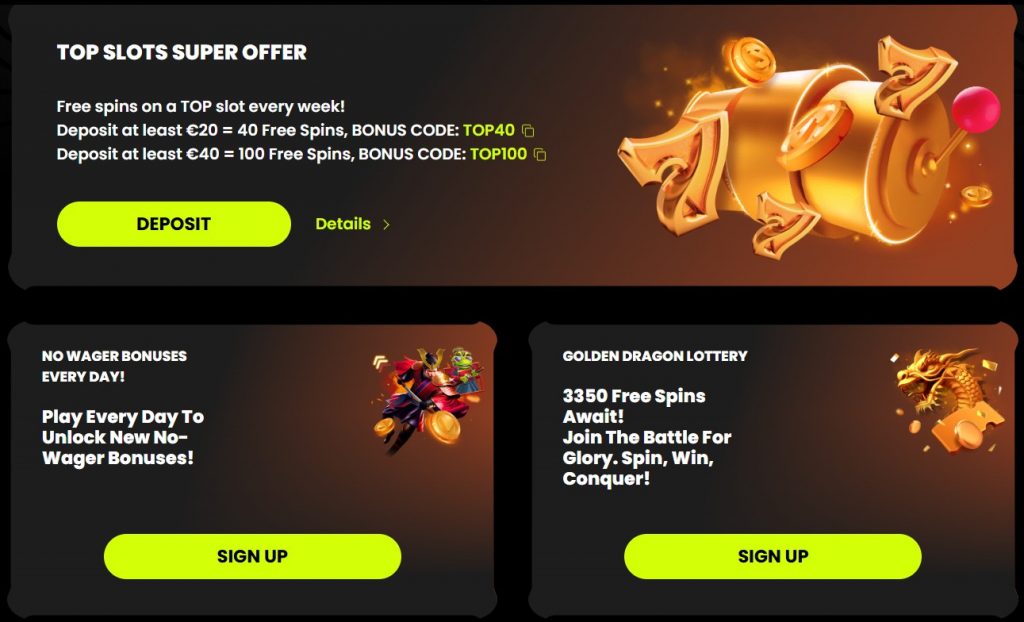Click the yellow DEPOSIT button

click(x=174, y=224)
